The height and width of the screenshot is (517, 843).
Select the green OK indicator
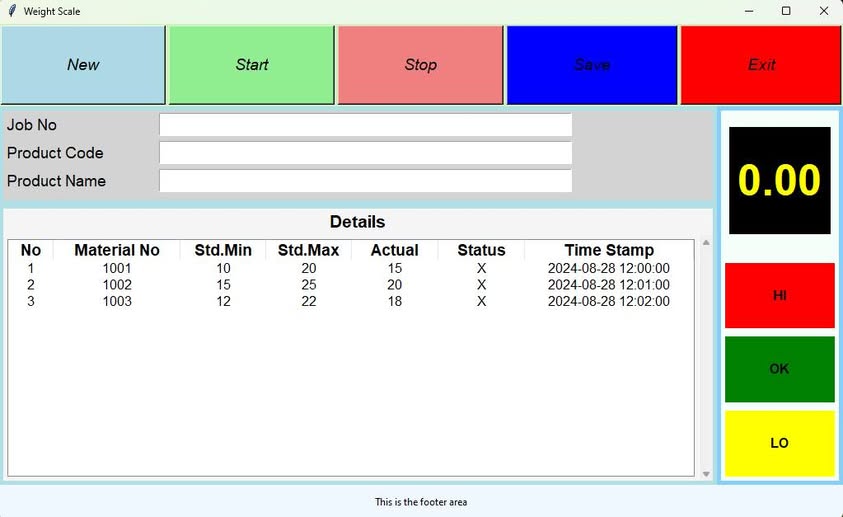(x=779, y=369)
